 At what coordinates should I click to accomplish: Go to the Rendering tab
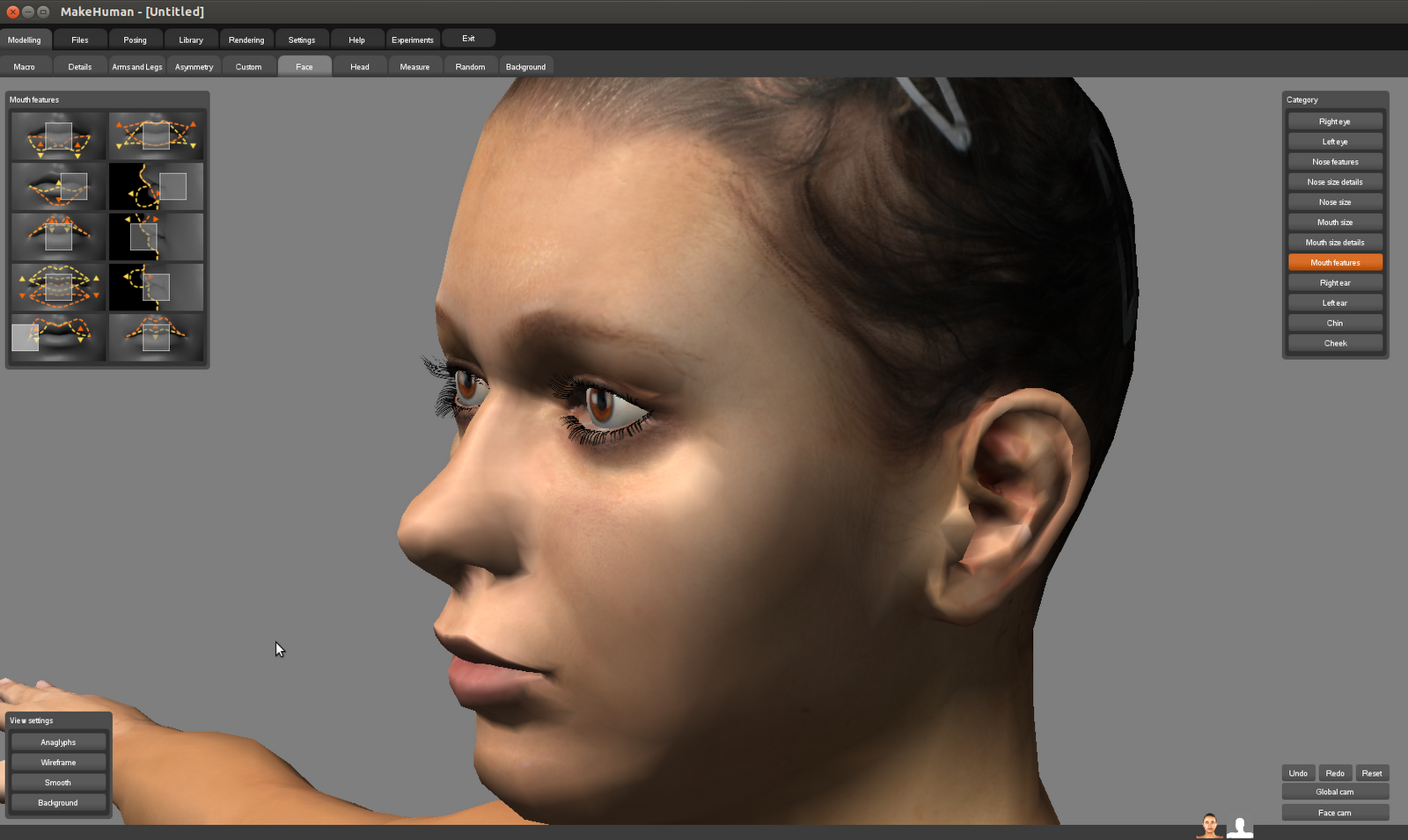tap(246, 40)
